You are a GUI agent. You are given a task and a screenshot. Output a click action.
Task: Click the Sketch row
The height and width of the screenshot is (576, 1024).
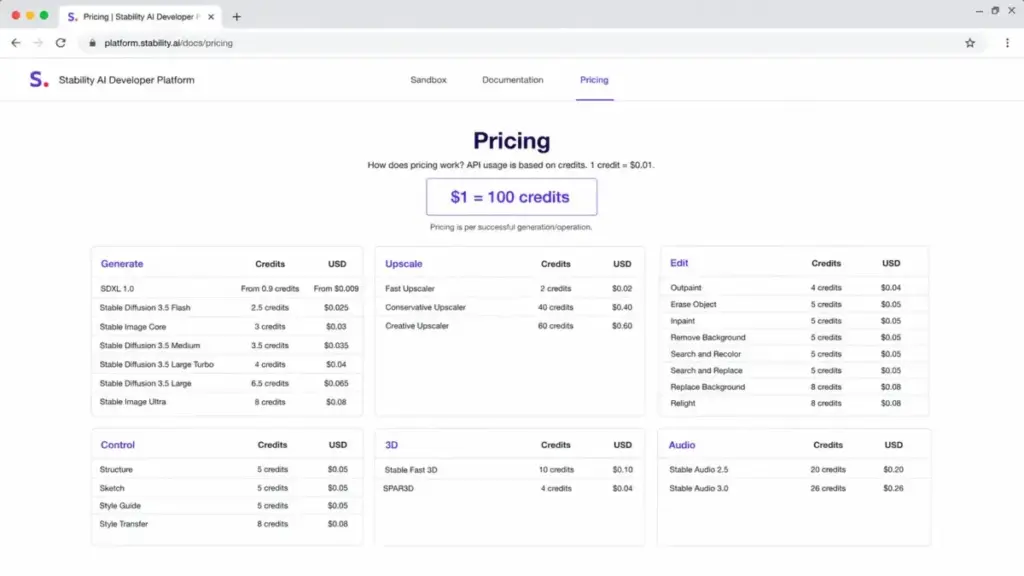click(227, 488)
